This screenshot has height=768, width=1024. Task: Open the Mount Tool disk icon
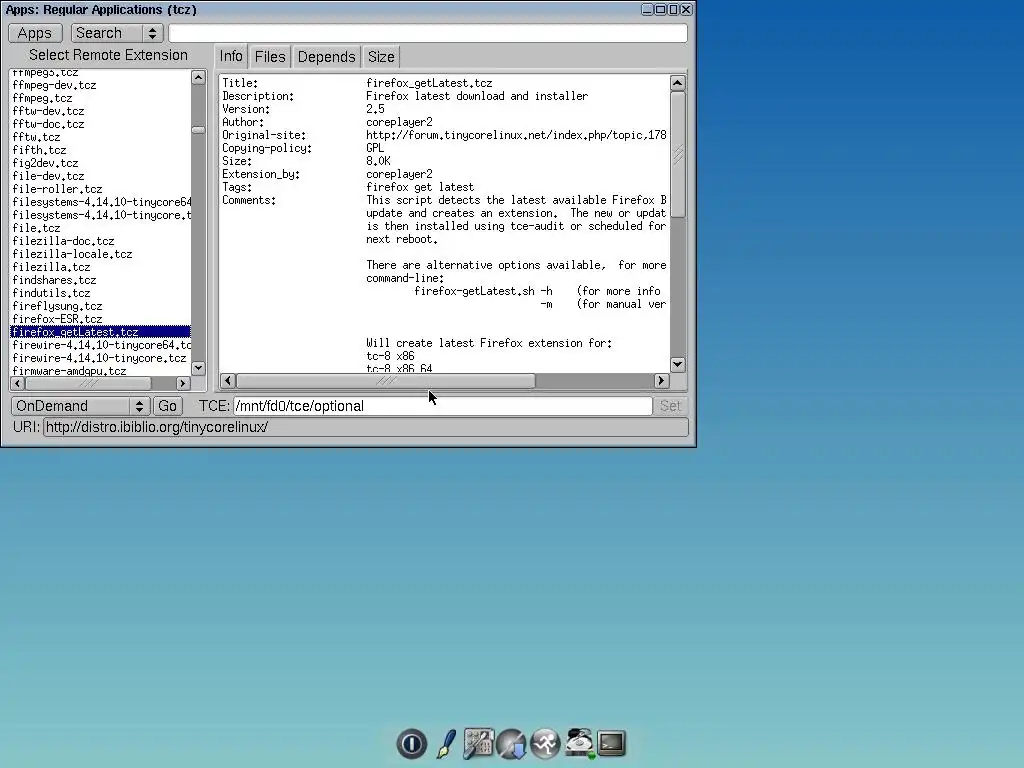[579, 743]
